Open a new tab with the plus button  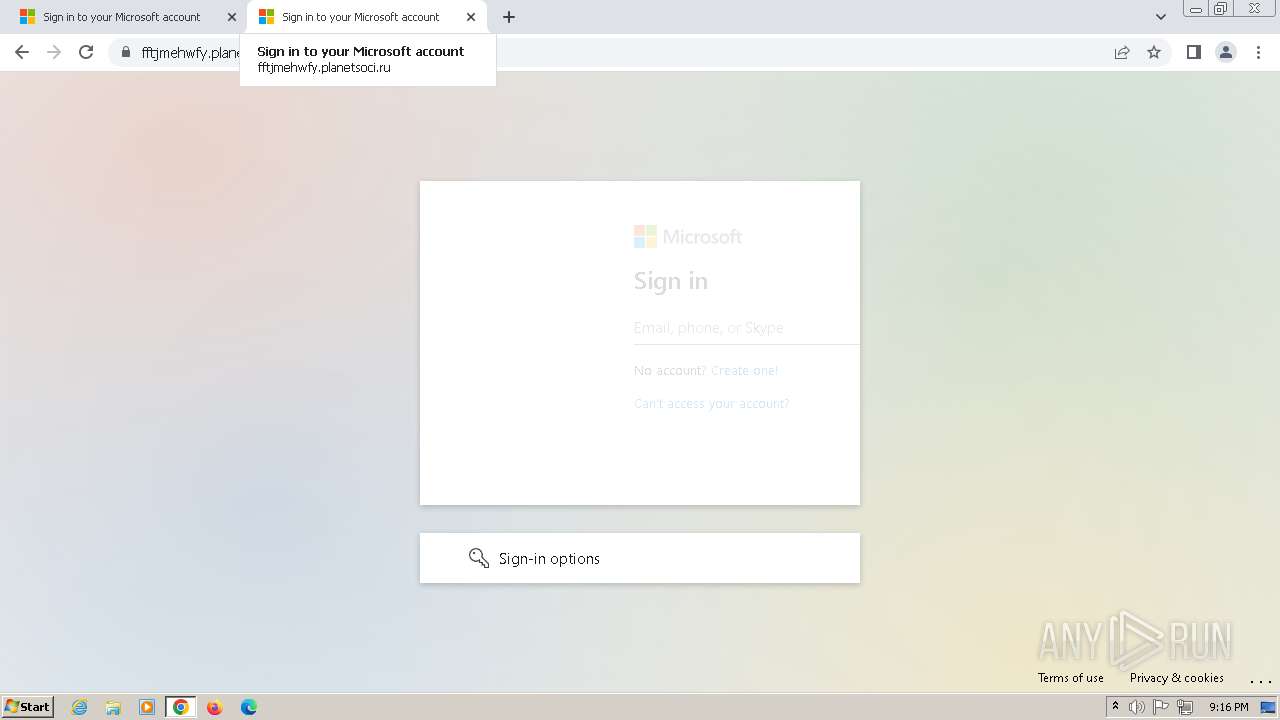click(509, 17)
